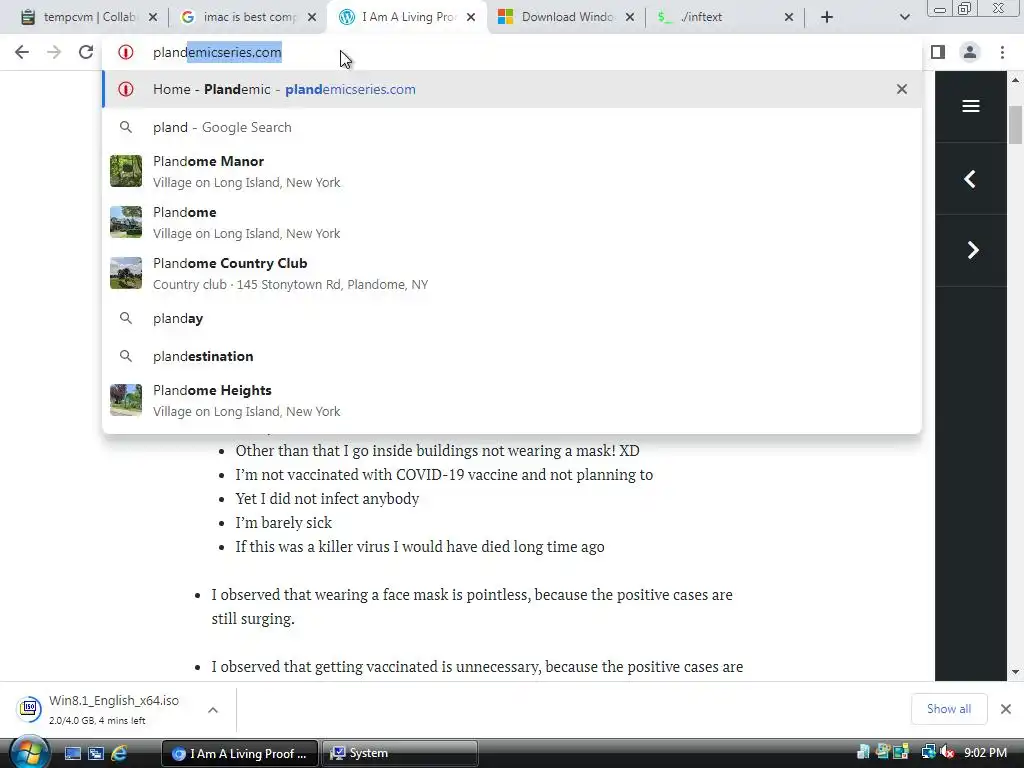
Task: Choose the 'pland - Google Search' suggestion
Action: [x=512, y=127]
